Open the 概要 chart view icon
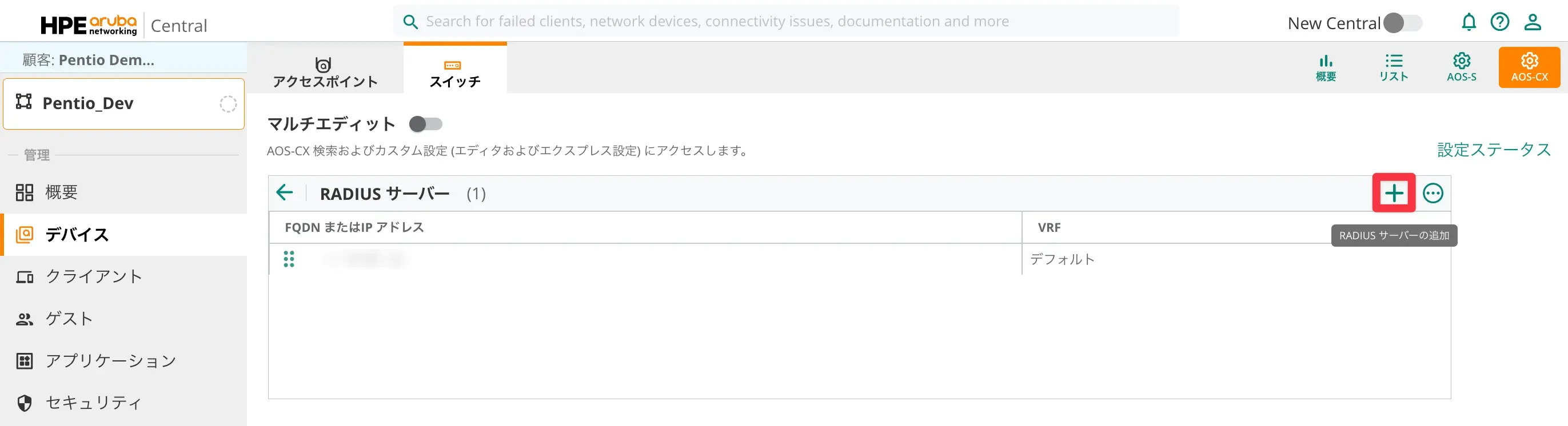This screenshot has width=1568, height=426. [x=1325, y=67]
